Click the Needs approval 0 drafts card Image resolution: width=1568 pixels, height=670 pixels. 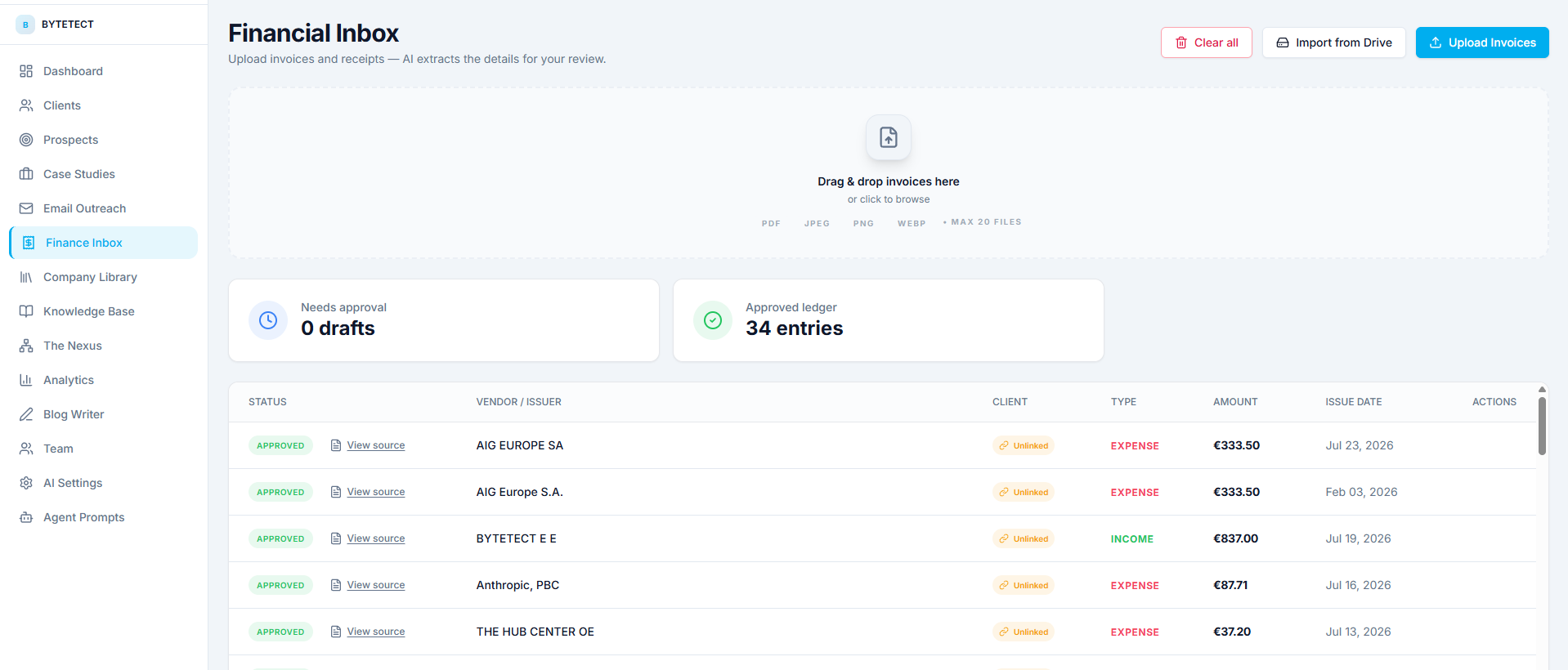444,320
